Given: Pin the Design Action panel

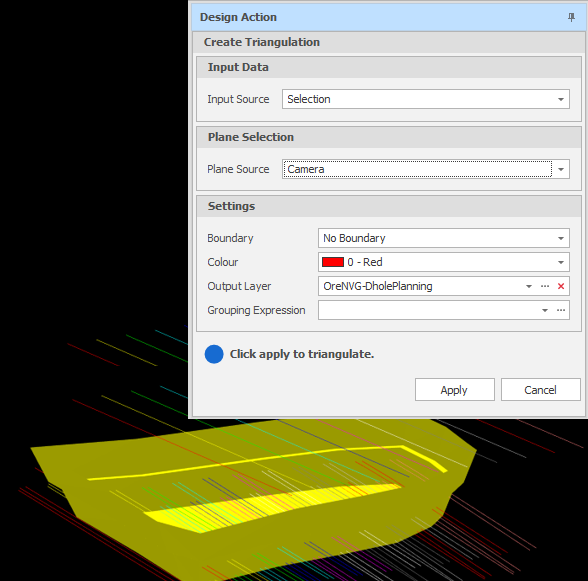Looking at the screenshot, I should (571, 17).
